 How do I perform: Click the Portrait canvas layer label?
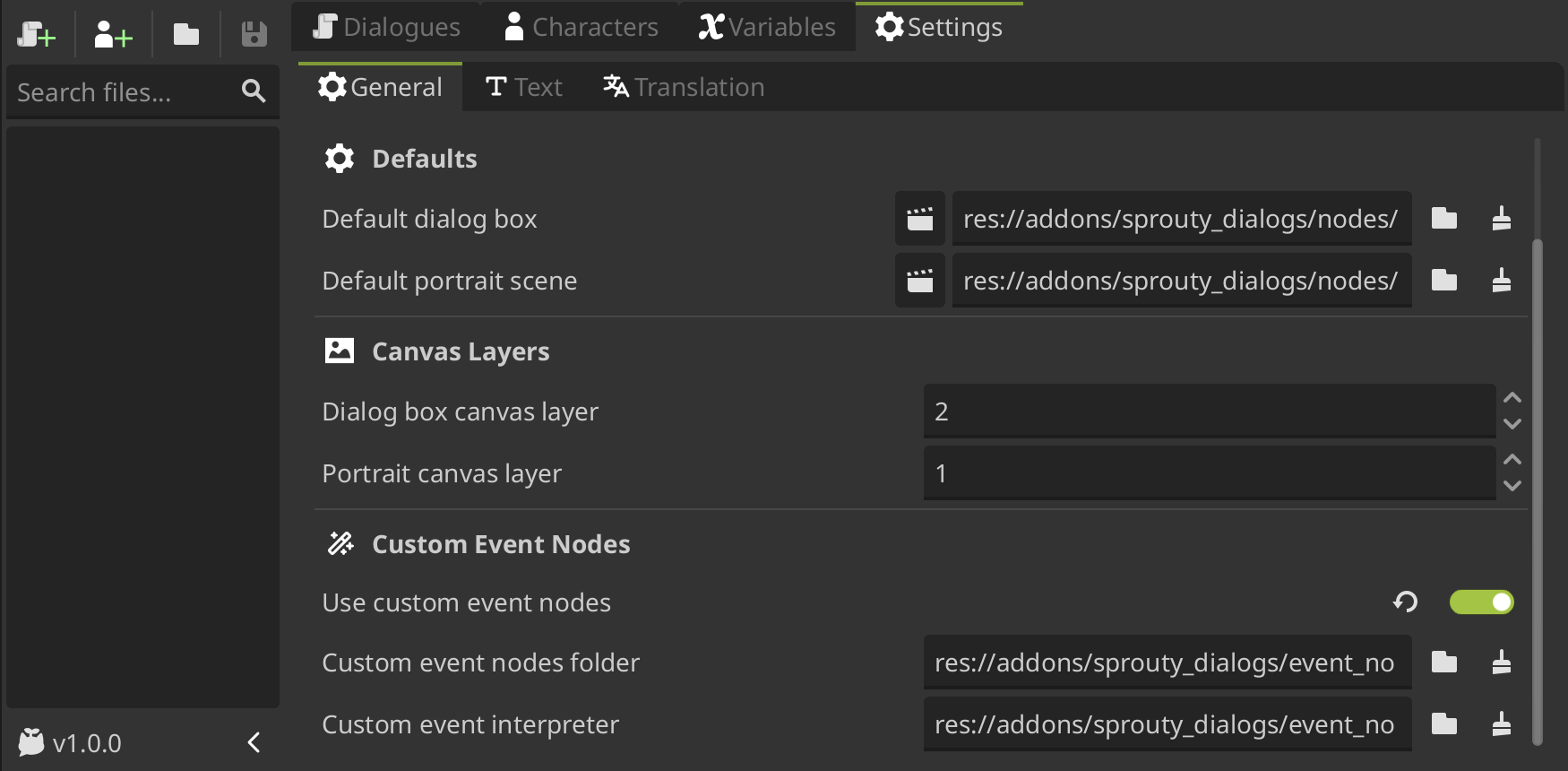[x=442, y=473]
